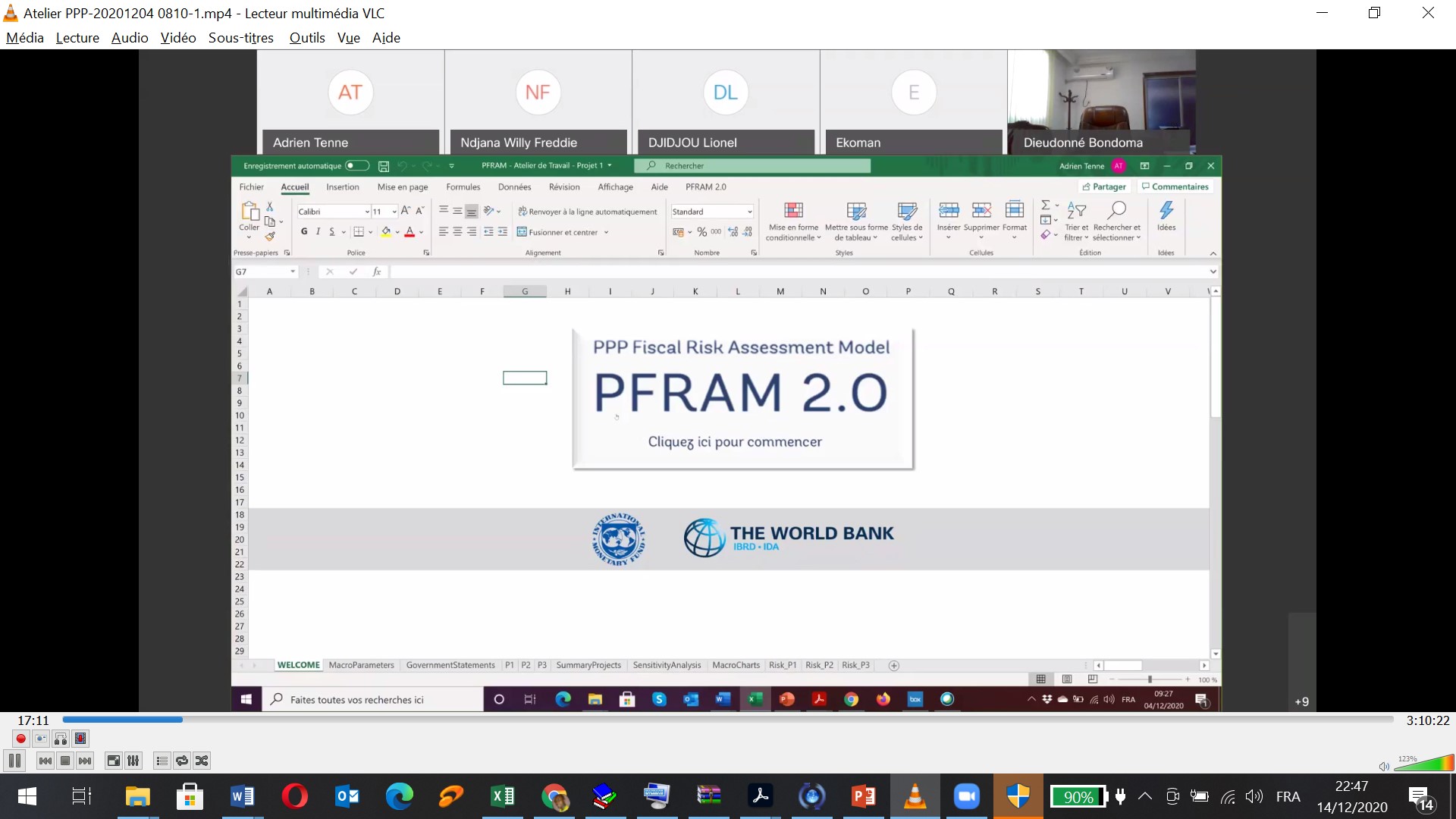
Task: Open the VLC Sous-titres menu
Action: (241, 38)
